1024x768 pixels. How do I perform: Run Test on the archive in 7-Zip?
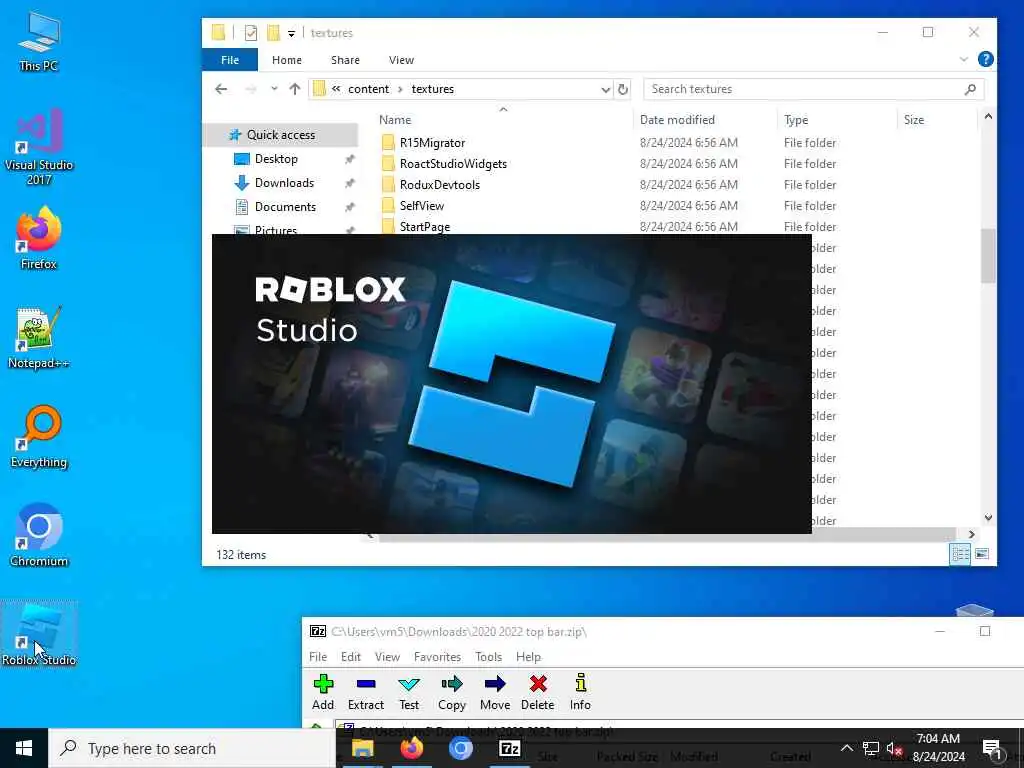[x=409, y=692]
